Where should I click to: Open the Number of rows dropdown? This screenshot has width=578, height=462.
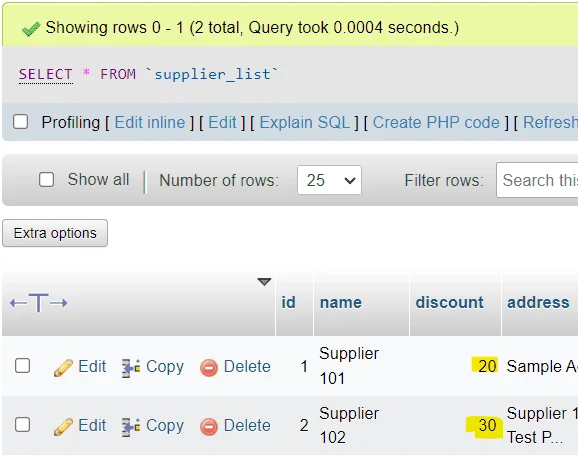329,180
